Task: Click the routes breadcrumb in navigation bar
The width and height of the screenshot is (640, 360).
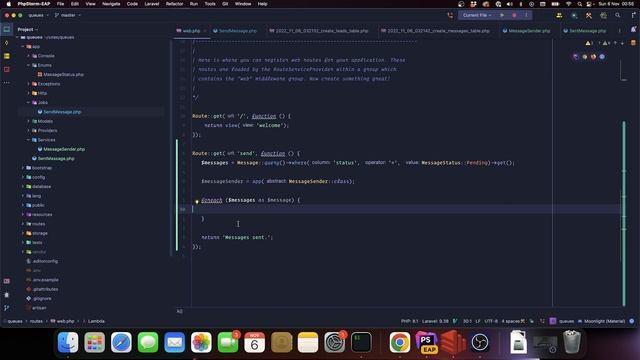Action: [x=36, y=321]
